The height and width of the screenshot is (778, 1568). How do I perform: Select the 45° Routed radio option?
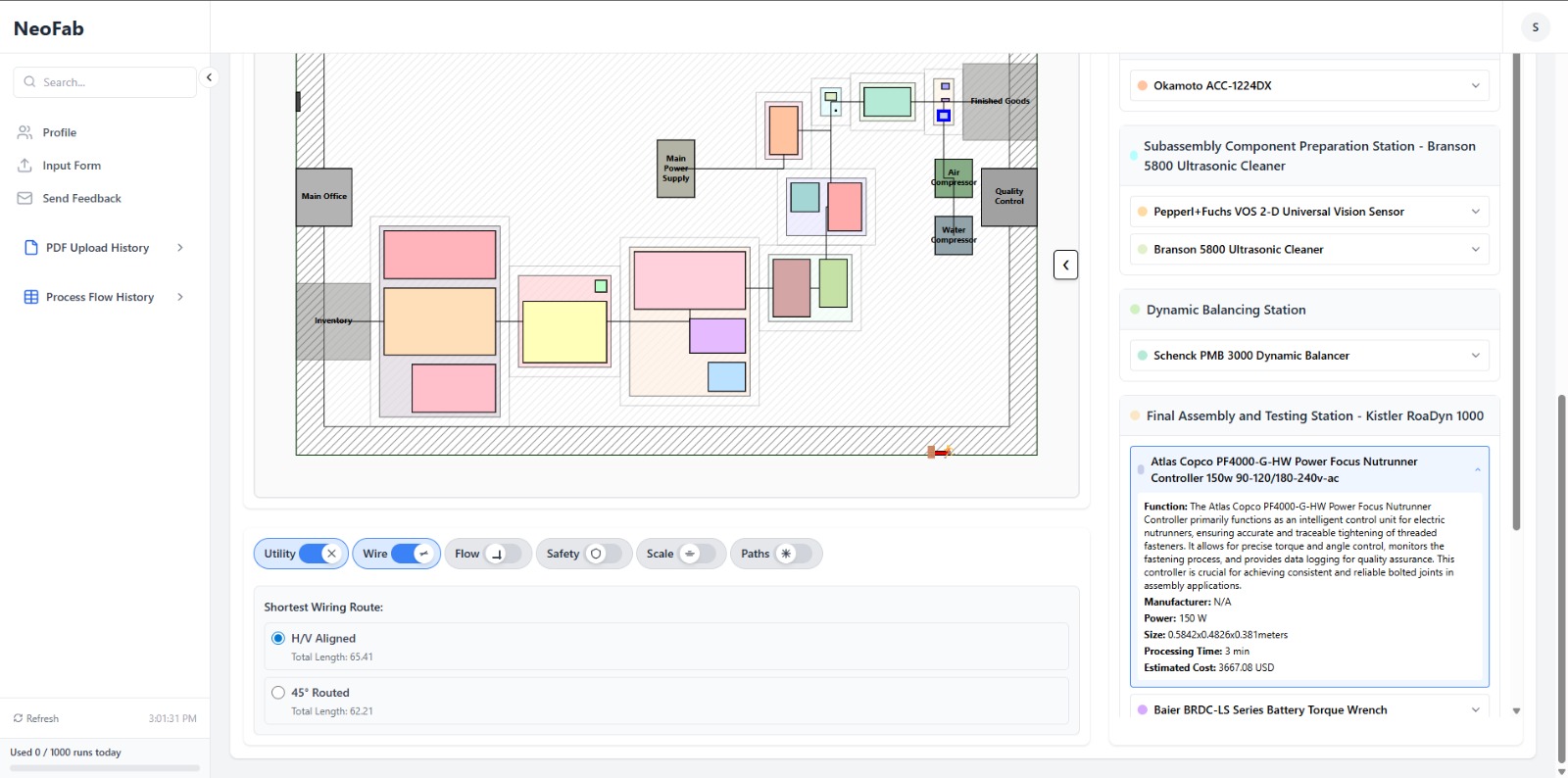(x=278, y=693)
